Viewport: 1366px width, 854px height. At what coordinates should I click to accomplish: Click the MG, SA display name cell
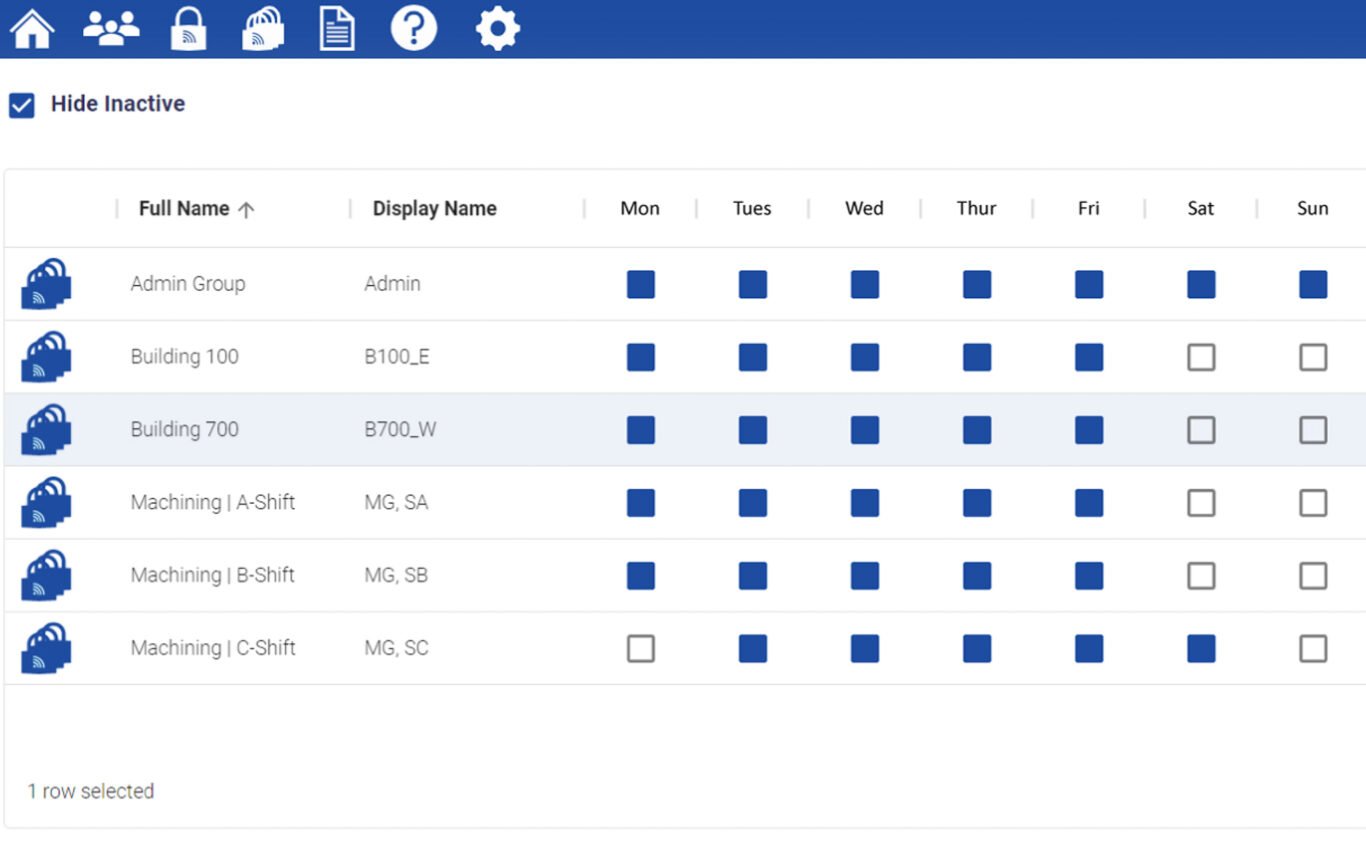click(396, 503)
